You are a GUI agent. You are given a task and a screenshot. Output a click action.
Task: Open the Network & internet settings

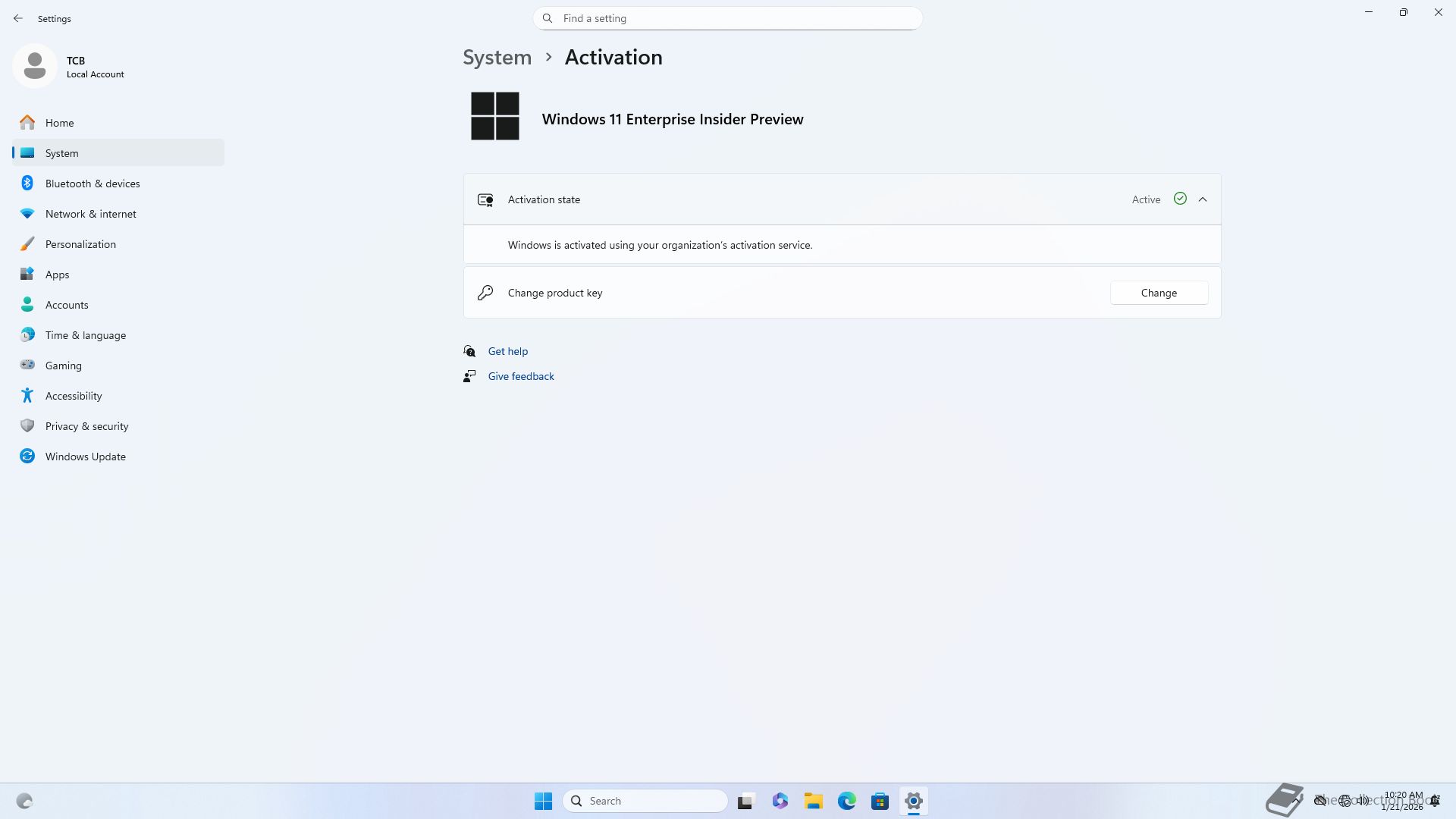tap(91, 214)
